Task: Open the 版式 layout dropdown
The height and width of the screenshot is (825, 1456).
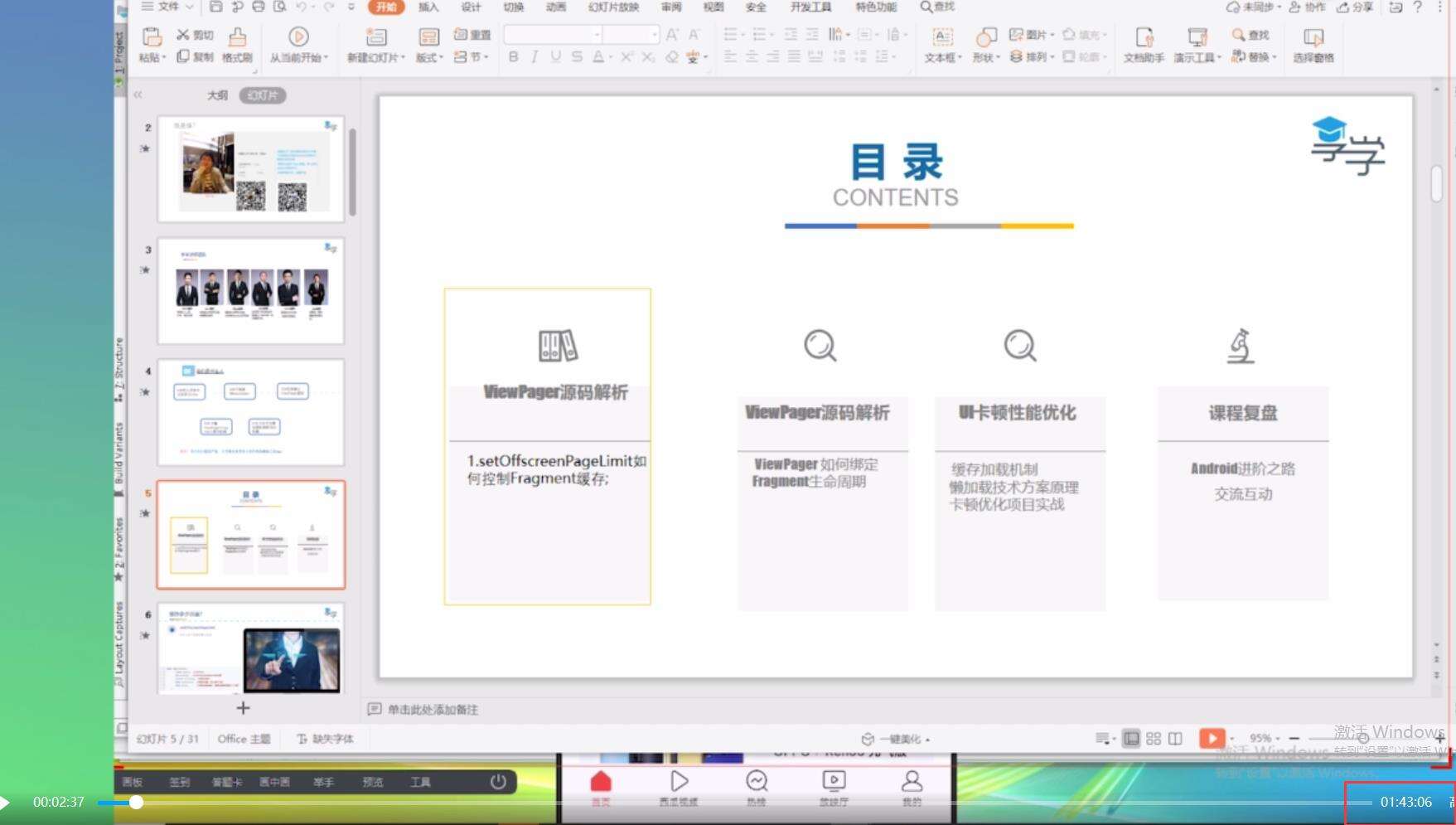Action: (429, 57)
